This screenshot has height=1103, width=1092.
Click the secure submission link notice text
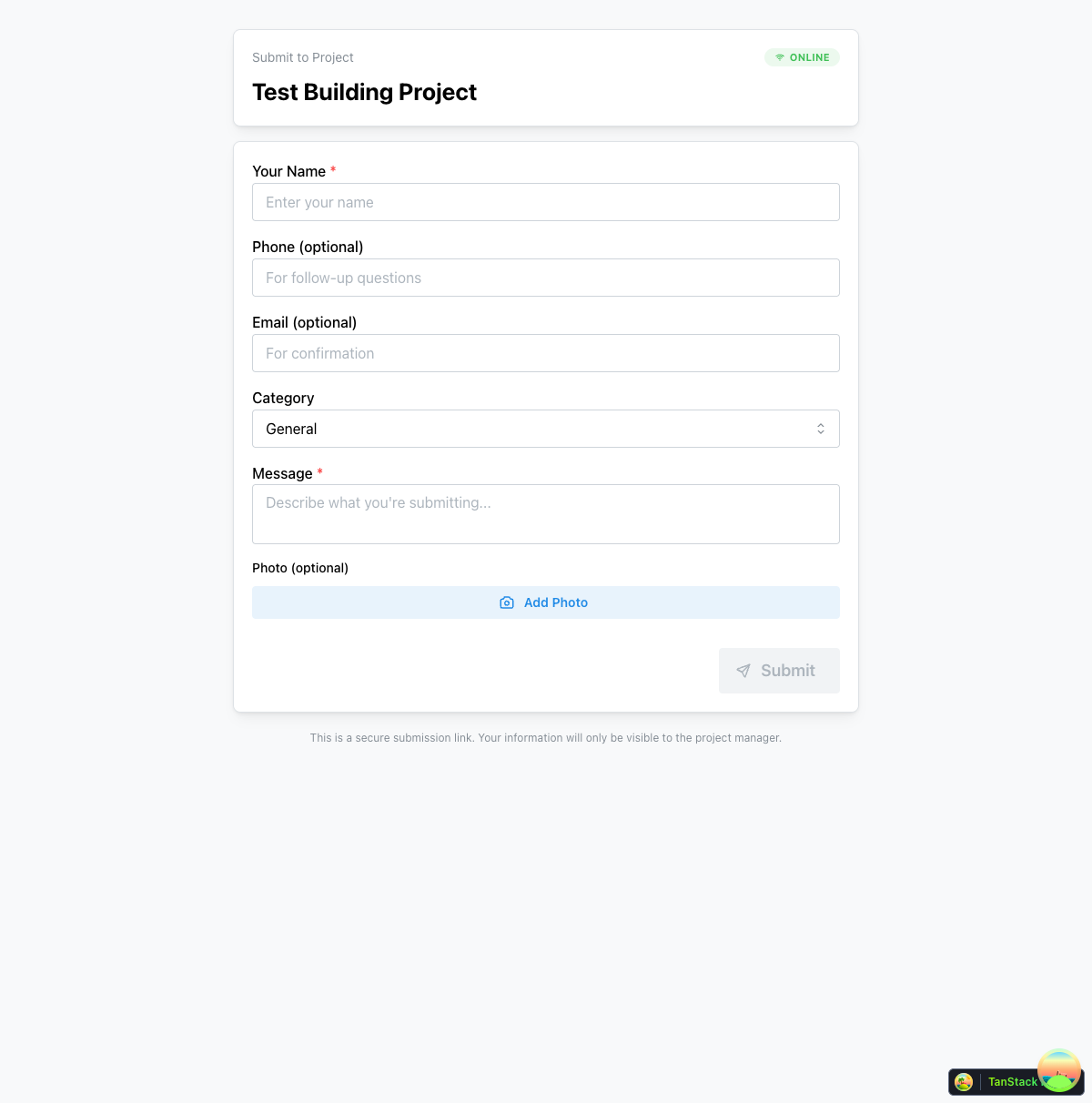(x=546, y=738)
